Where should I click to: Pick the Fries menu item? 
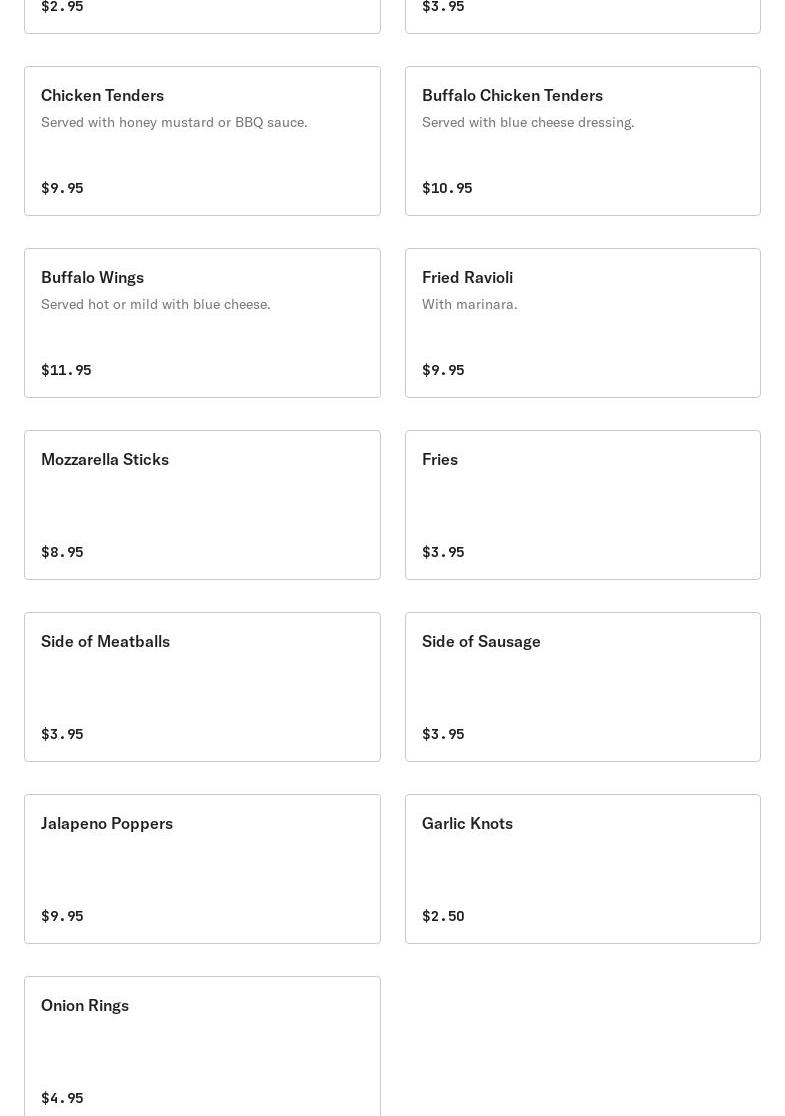pyautogui.click(x=440, y=459)
